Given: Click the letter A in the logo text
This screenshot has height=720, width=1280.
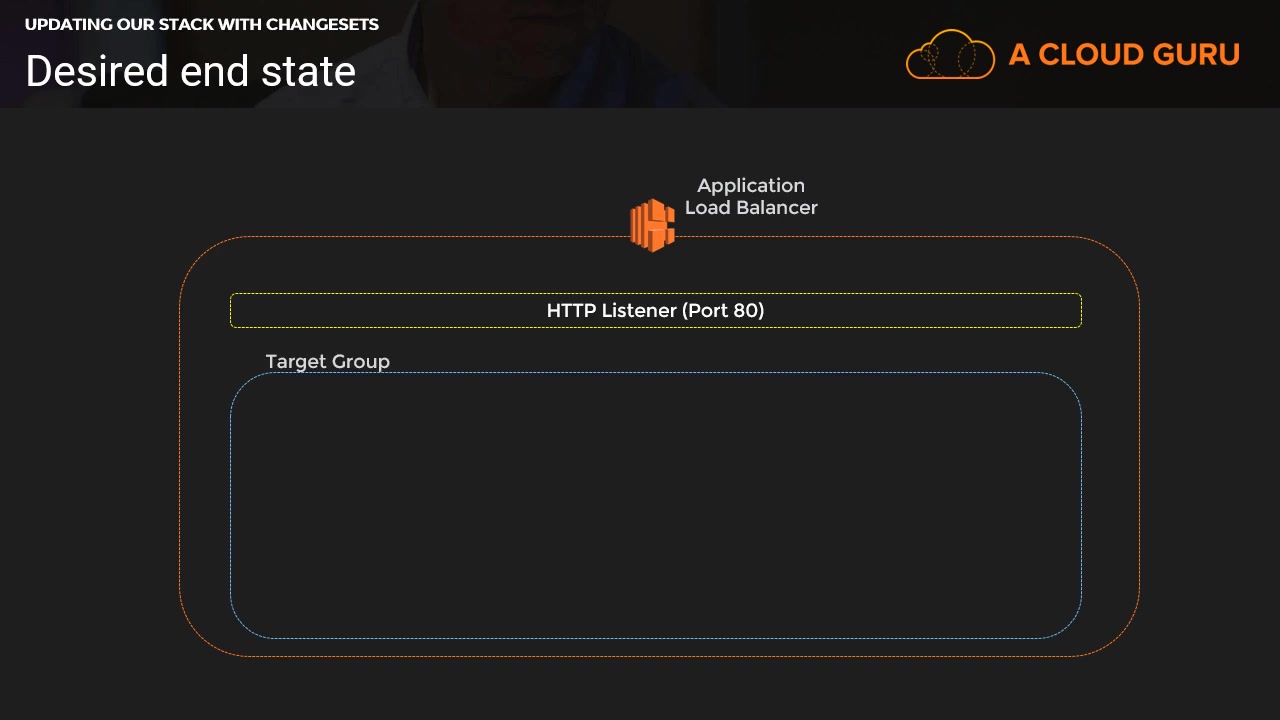Looking at the screenshot, I should click(1019, 54).
